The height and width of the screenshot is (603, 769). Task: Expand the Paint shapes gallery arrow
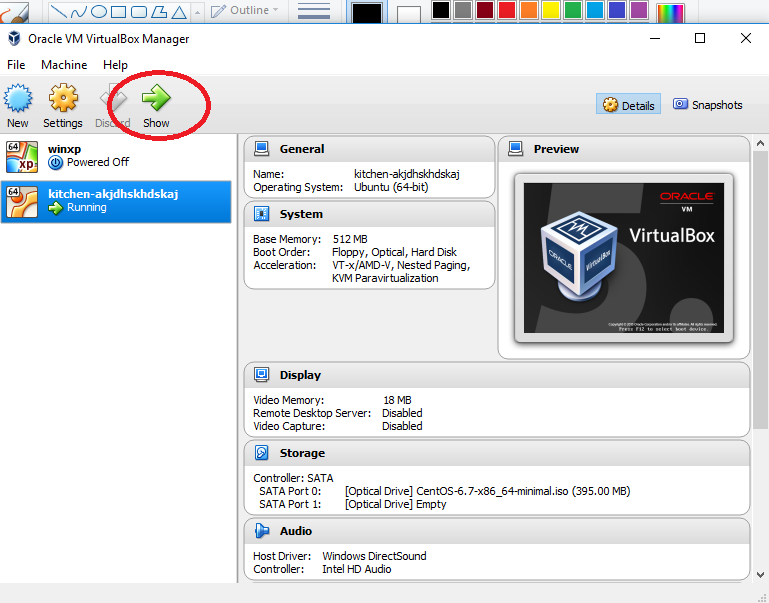coord(197,12)
